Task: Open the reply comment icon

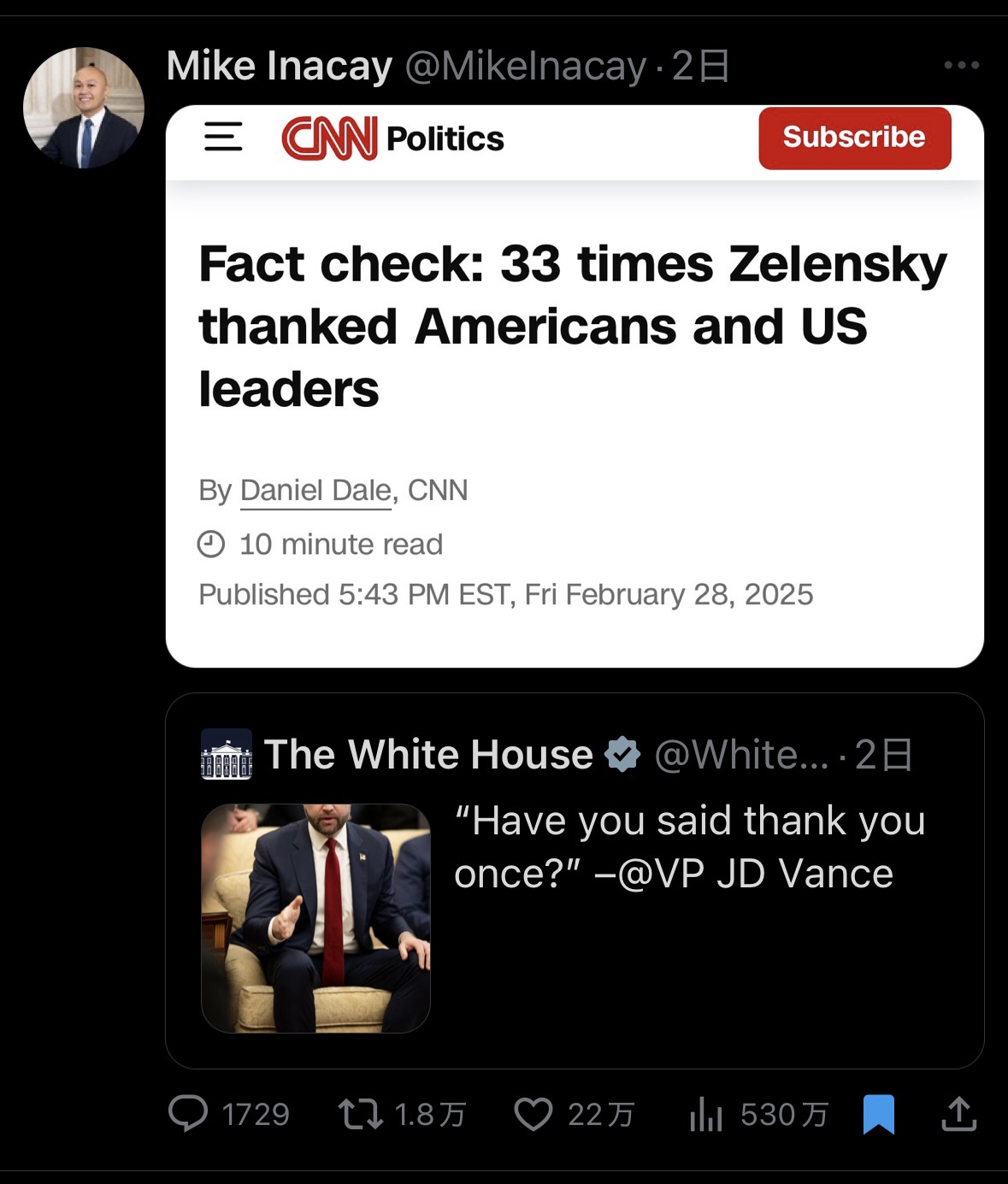Action: [x=188, y=1114]
